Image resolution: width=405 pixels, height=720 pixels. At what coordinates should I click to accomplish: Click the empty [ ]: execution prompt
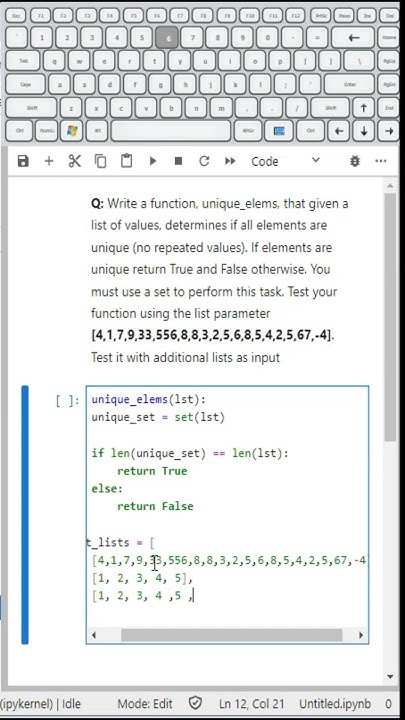[68, 400]
